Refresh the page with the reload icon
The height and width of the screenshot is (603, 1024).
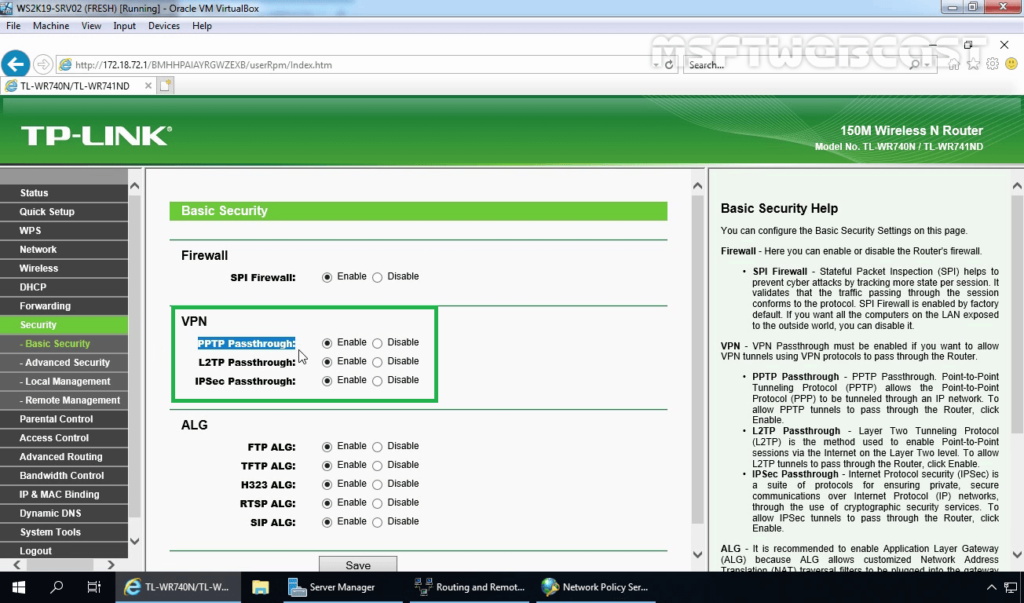pyautogui.click(x=669, y=65)
